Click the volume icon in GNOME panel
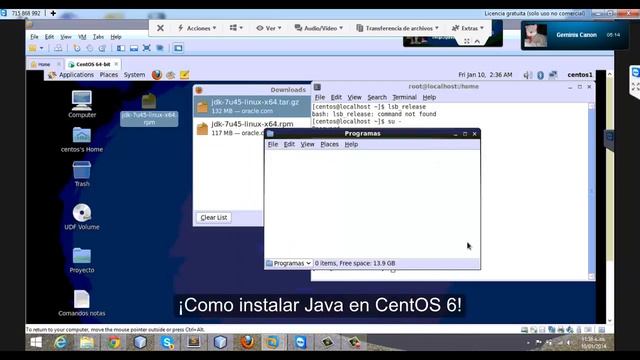 point(528,75)
